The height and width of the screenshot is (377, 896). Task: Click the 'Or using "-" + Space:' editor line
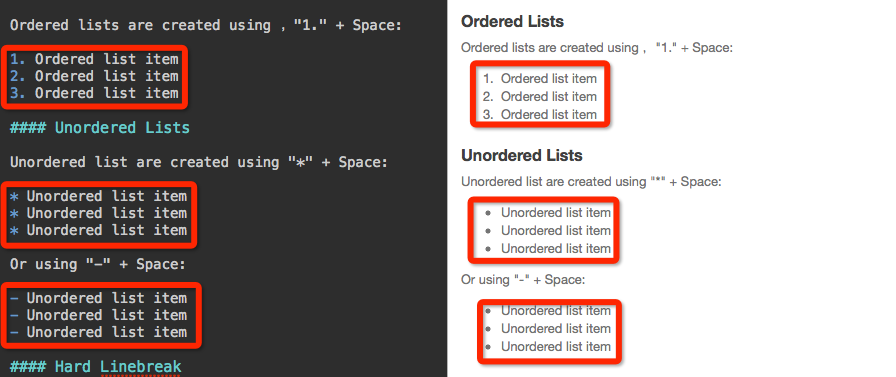98,264
